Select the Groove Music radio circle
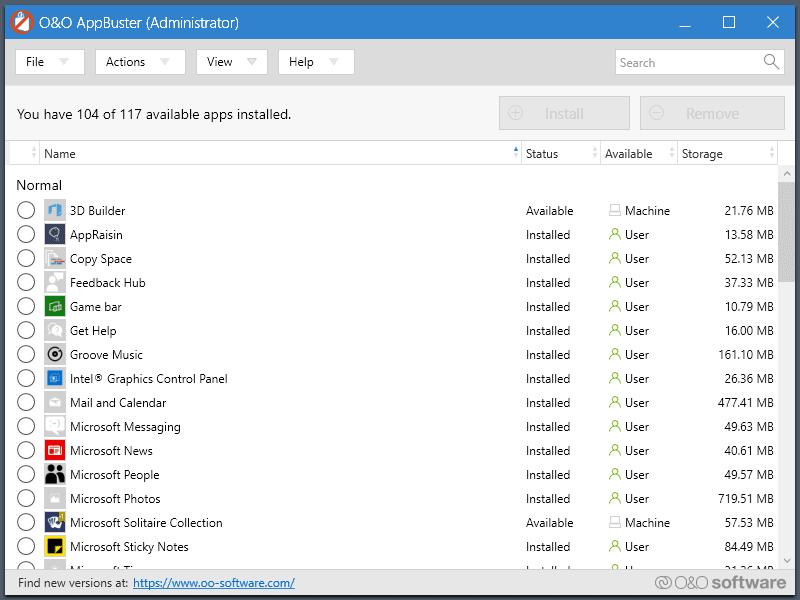 (x=26, y=354)
